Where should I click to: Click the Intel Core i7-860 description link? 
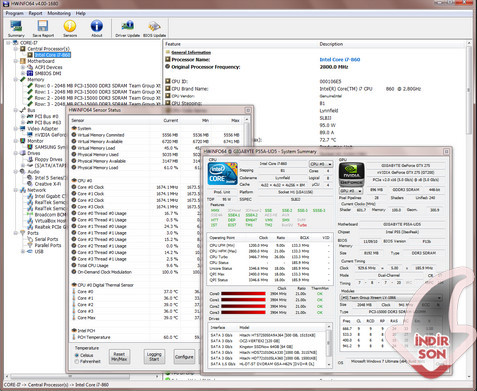340,59
